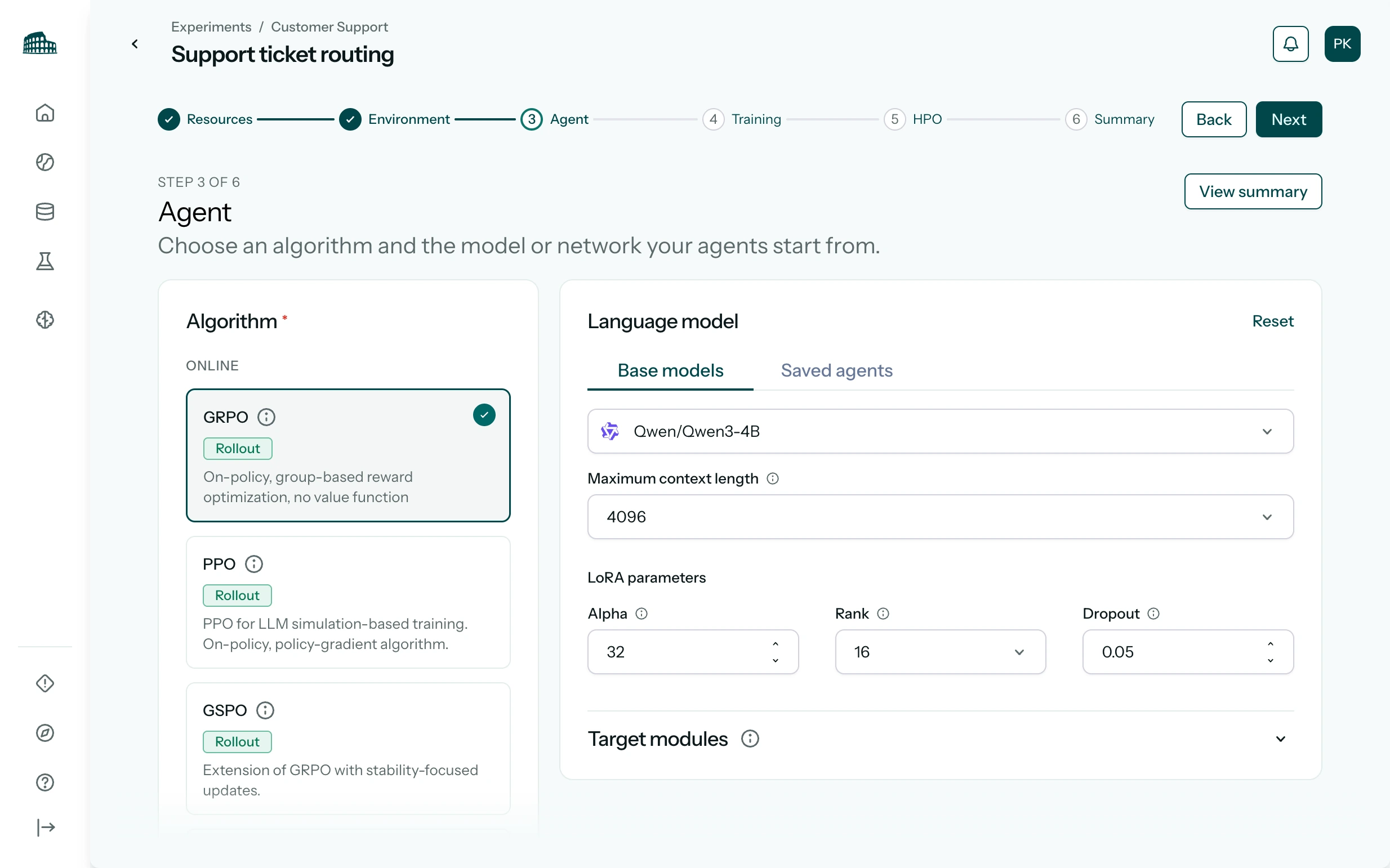Show Alpha info icon
The width and height of the screenshot is (1390, 868).
(x=641, y=614)
